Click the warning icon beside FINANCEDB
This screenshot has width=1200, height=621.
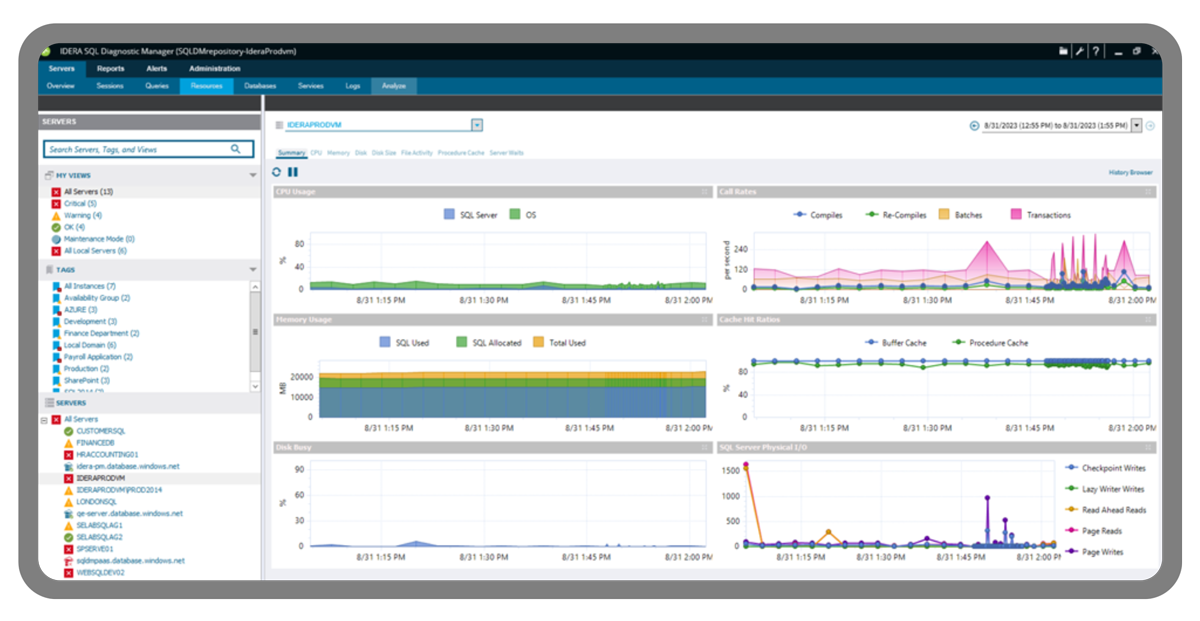(69, 442)
